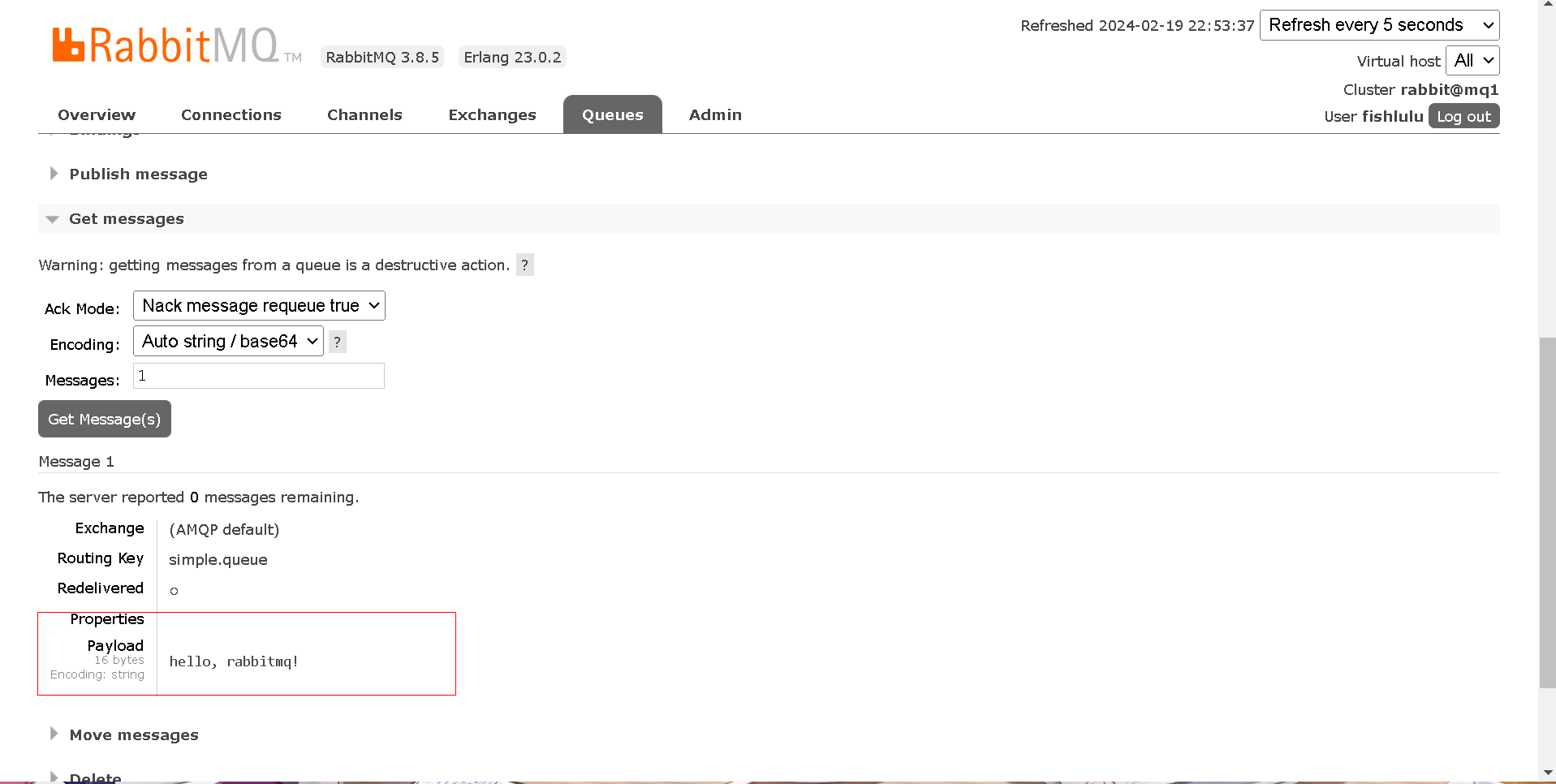Expand the Move messages section
The image size is (1556, 784).
pyautogui.click(x=134, y=735)
